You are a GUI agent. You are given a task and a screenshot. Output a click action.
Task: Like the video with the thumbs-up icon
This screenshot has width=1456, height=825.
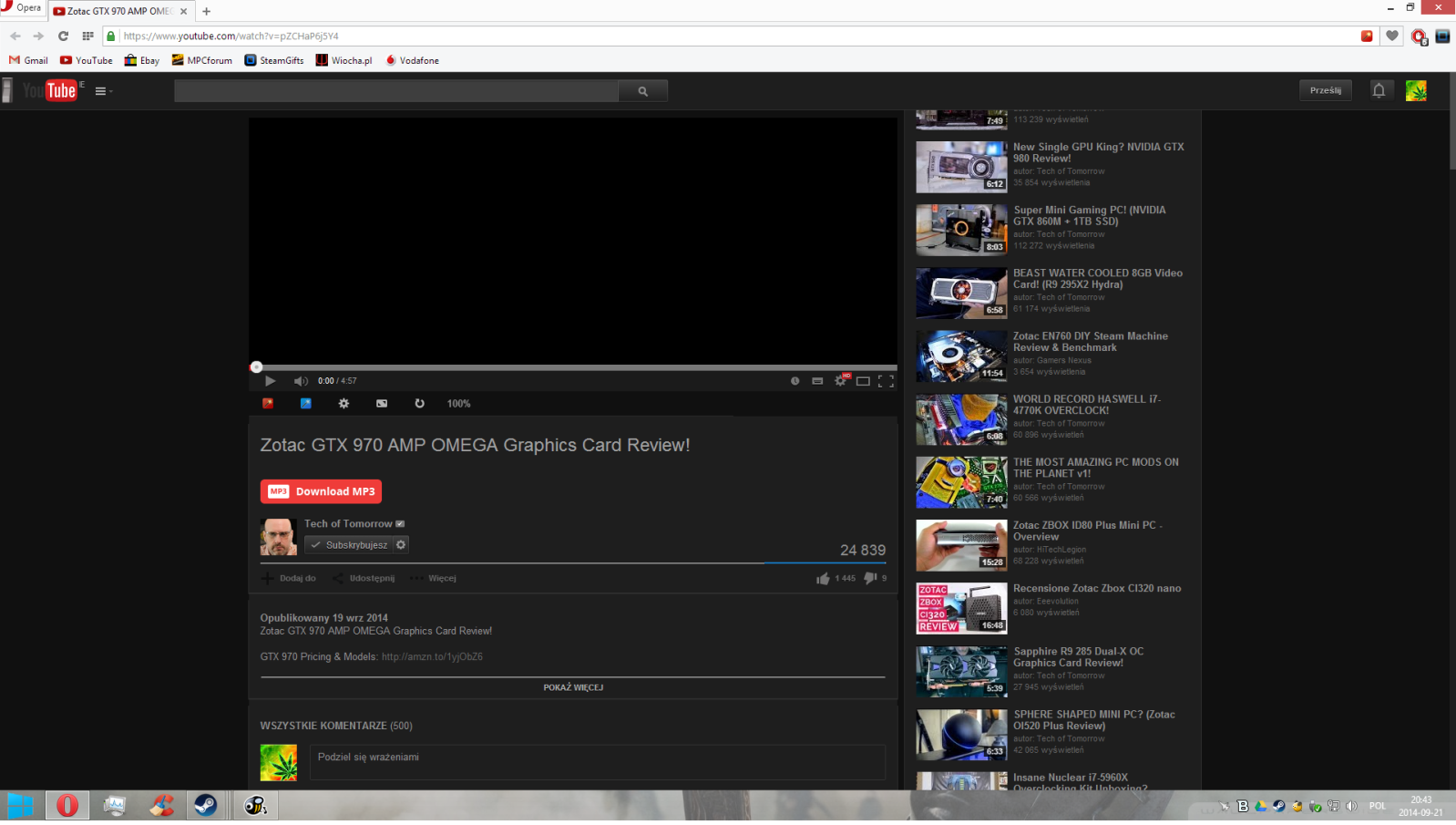823,578
